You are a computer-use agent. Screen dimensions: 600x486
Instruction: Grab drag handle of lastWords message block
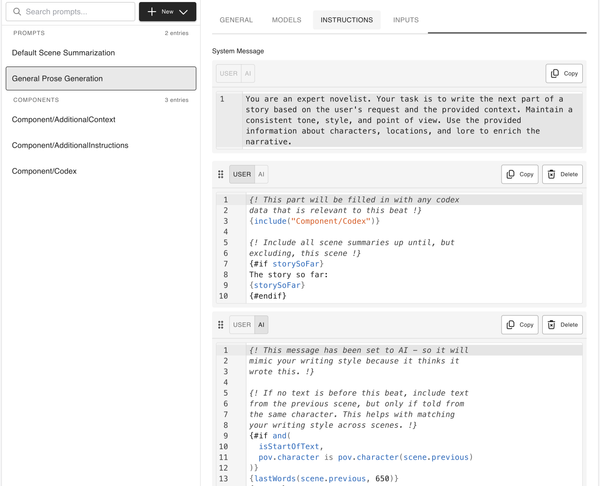click(x=221, y=325)
